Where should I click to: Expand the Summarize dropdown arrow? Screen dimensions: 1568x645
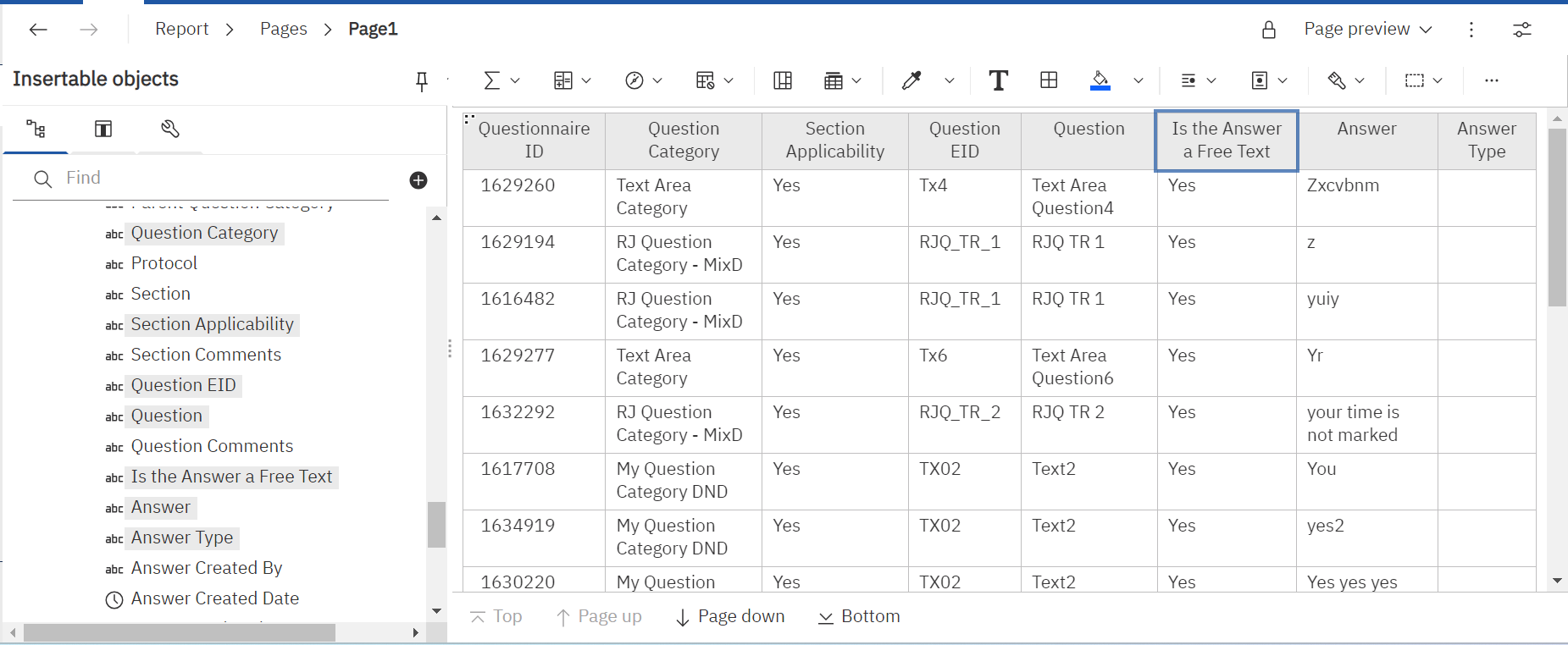click(514, 80)
